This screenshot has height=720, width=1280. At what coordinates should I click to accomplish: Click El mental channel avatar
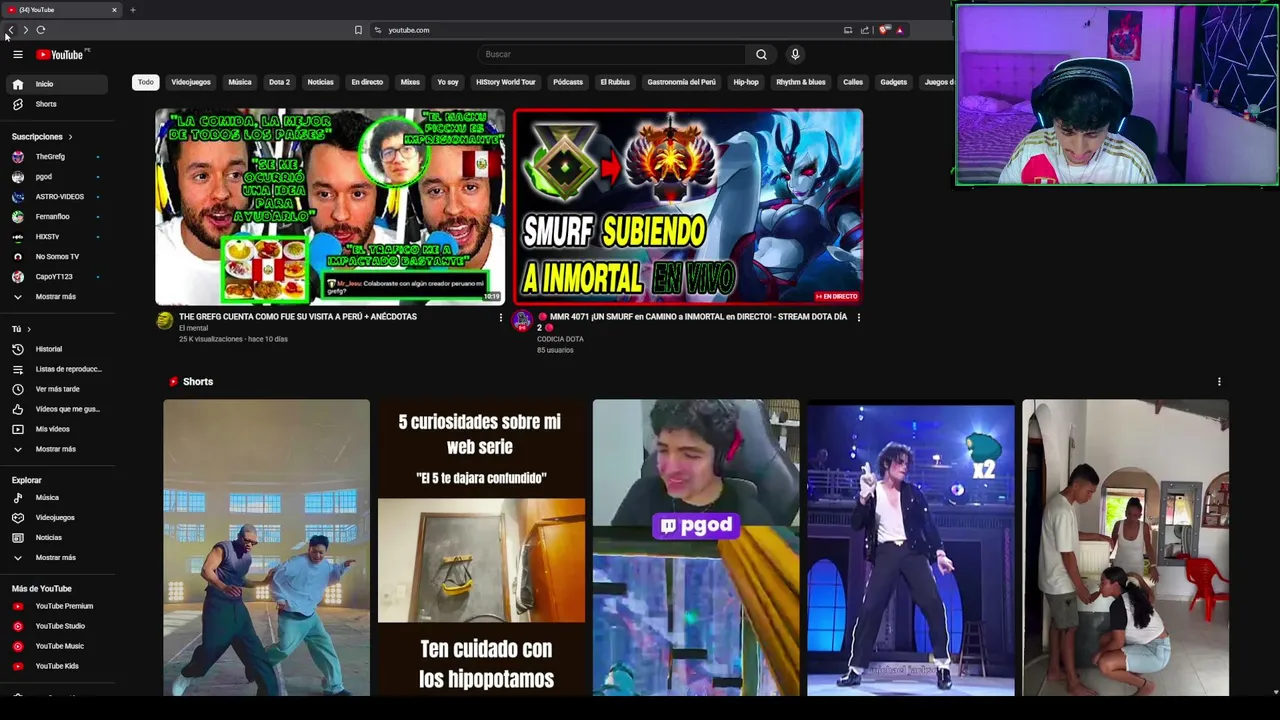165,320
